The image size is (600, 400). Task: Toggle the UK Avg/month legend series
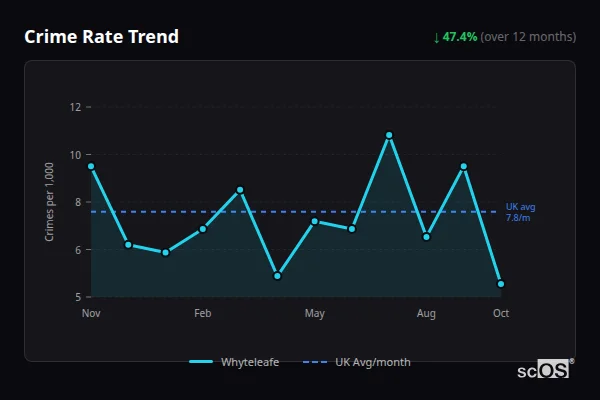356,362
